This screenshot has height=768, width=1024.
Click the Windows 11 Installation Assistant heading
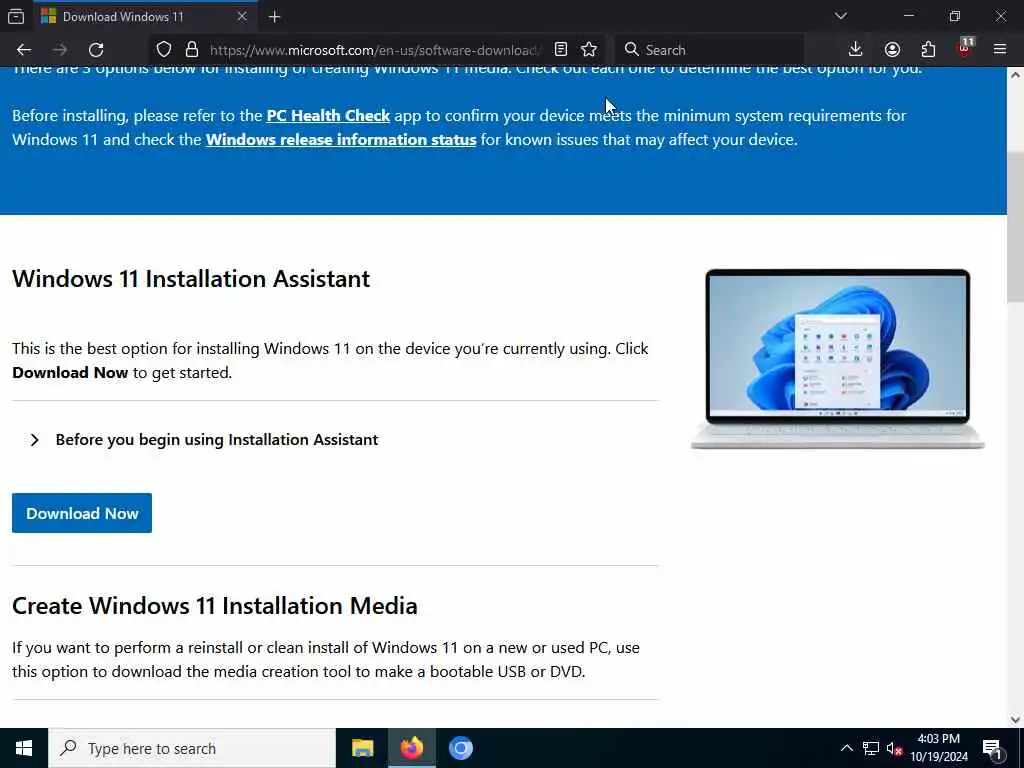tap(191, 279)
